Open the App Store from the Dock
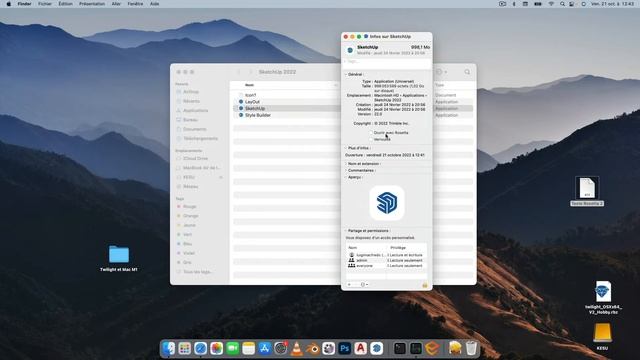 (264, 348)
